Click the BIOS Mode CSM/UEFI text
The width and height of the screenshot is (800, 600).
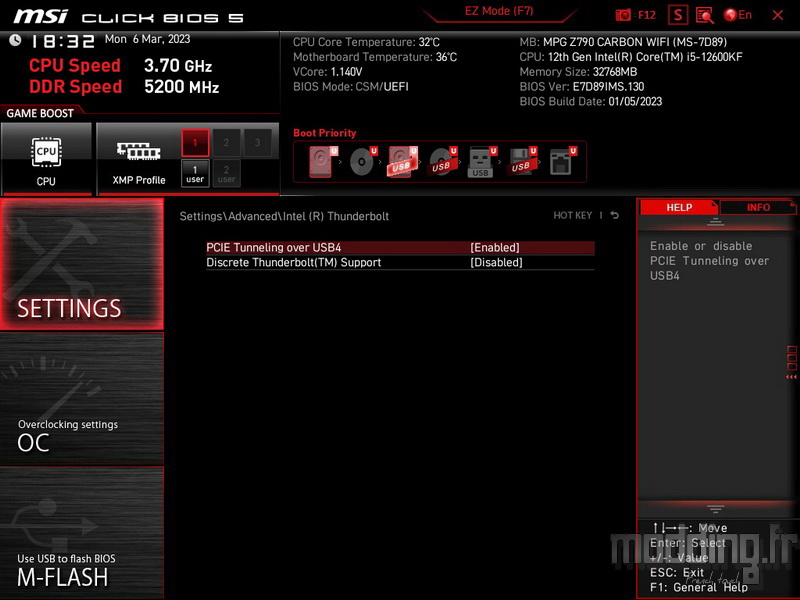coord(351,87)
